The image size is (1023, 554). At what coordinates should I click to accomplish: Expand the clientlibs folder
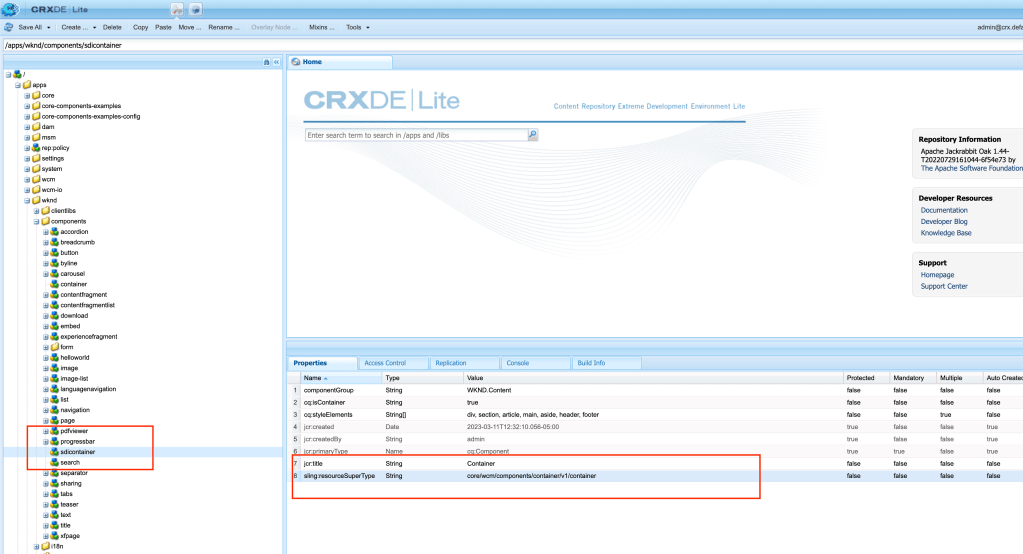coord(36,211)
